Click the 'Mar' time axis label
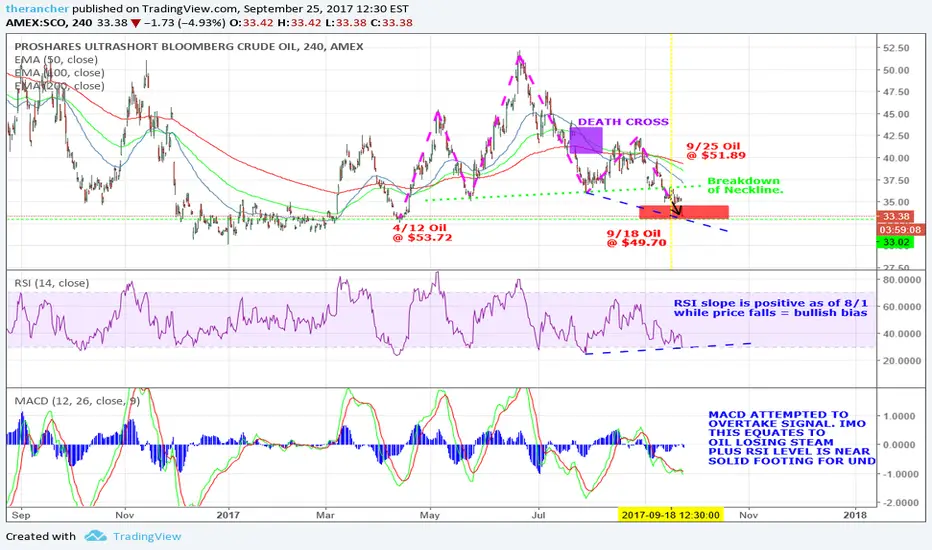Image resolution: width=932 pixels, height=550 pixels. click(x=325, y=515)
